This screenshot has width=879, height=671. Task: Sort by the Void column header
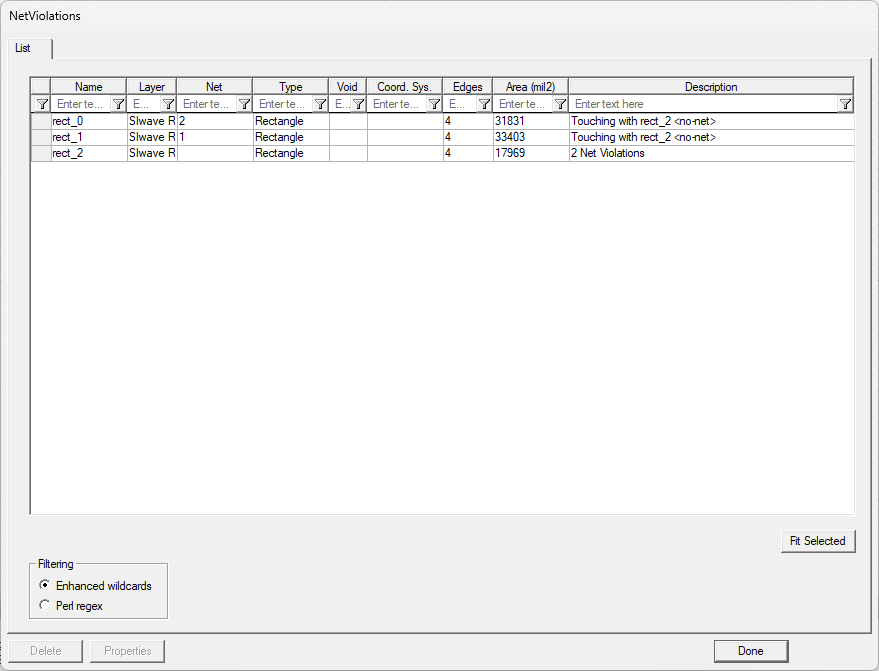click(x=348, y=87)
